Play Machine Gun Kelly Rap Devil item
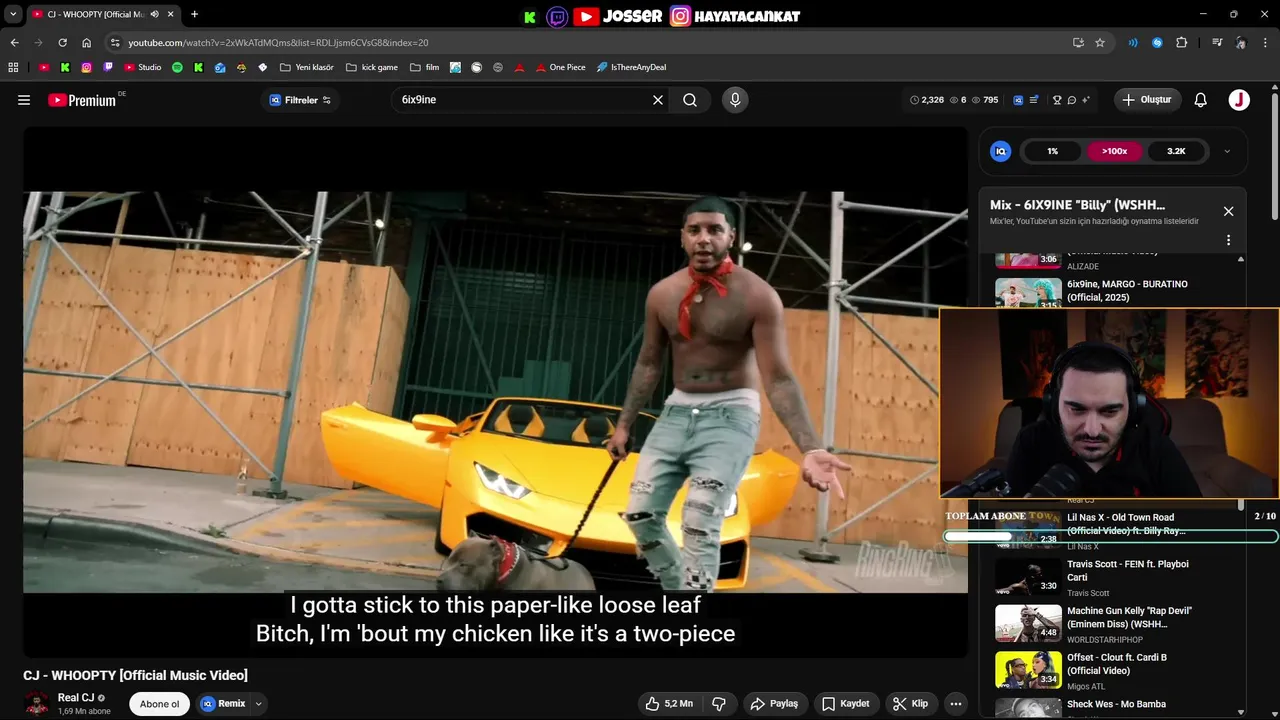 [1112, 624]
